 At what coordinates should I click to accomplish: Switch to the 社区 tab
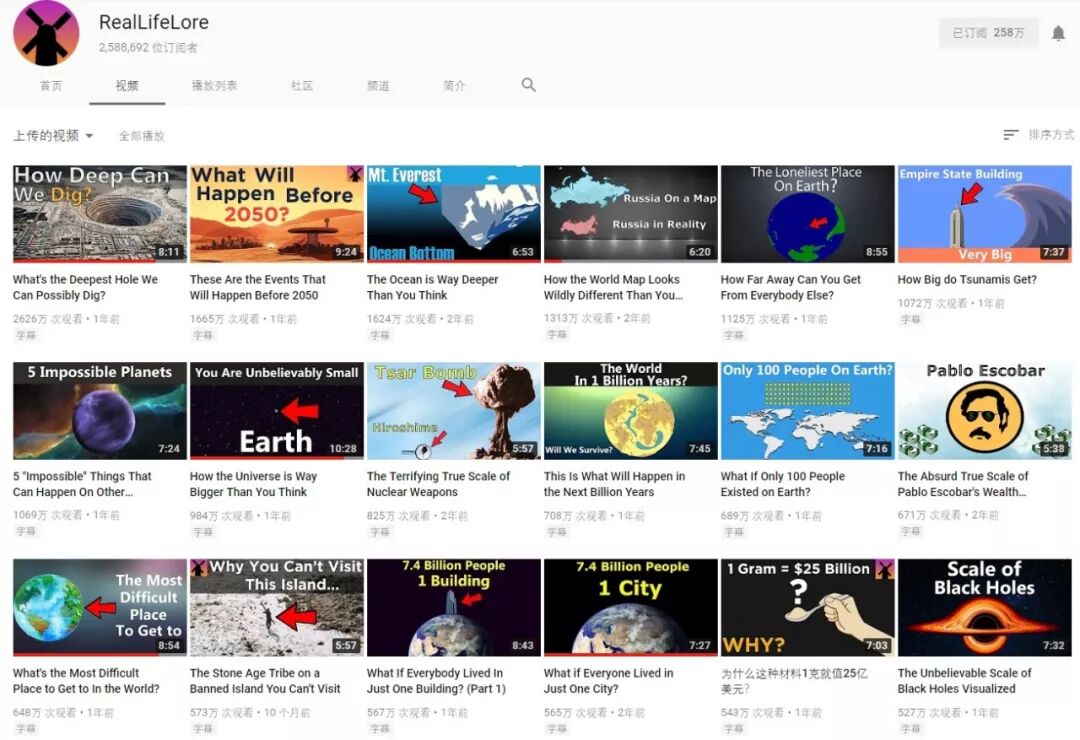coord(301,86)
